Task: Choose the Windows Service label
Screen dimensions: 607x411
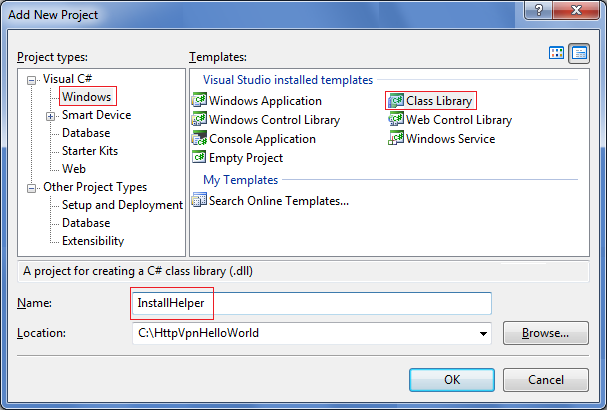Action: click(450, 139)
